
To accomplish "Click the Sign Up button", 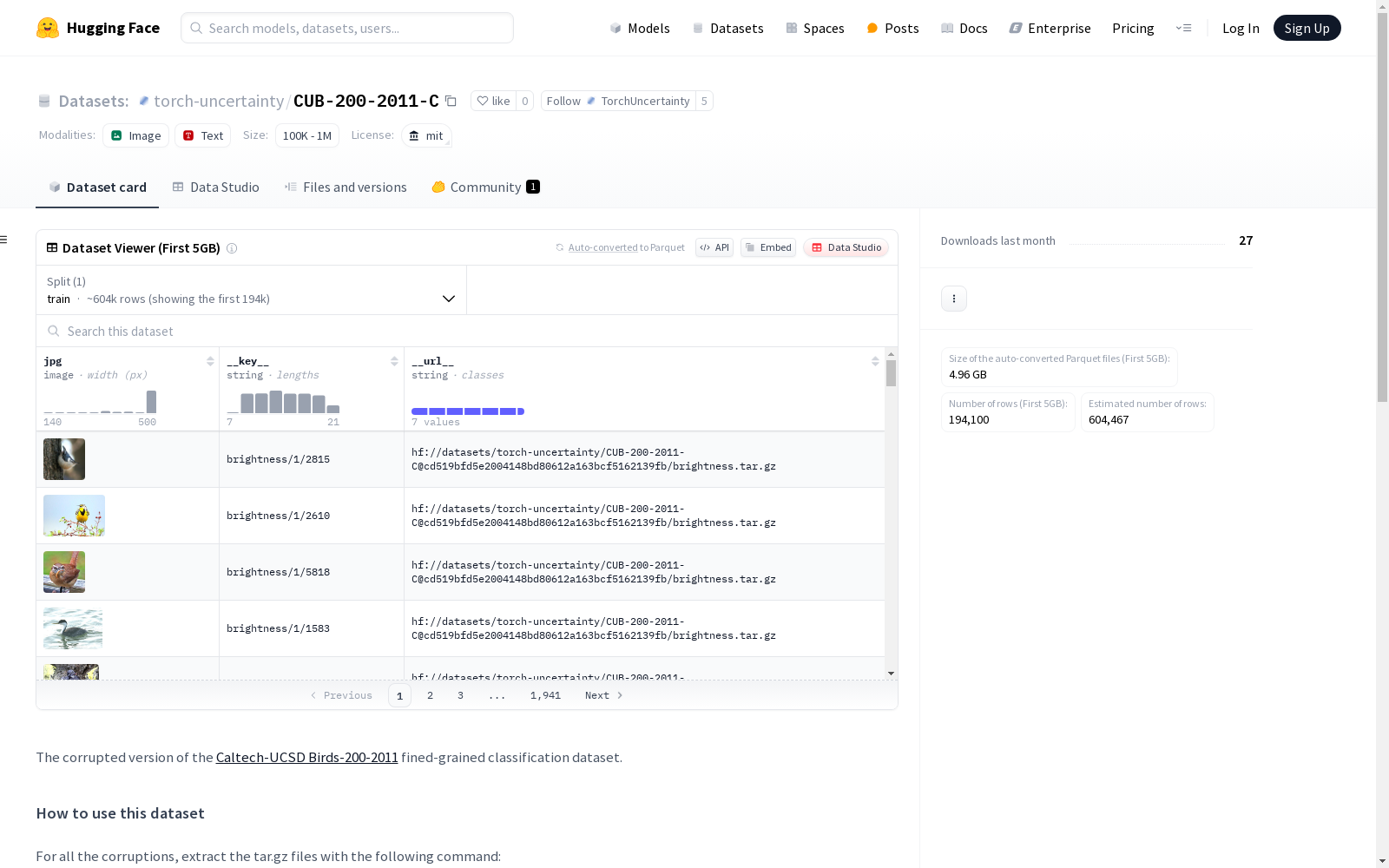I will coord(1307,28).
